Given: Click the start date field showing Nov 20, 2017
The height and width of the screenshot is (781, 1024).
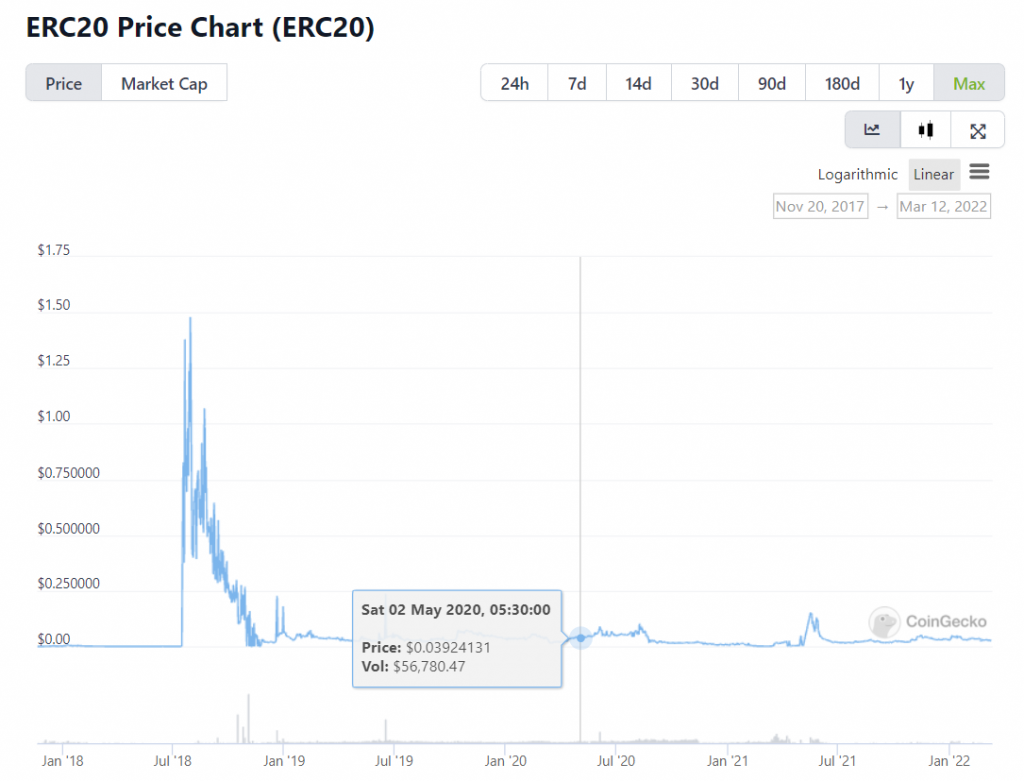Looking at the screenshot, I should click(x=820, y=206).
